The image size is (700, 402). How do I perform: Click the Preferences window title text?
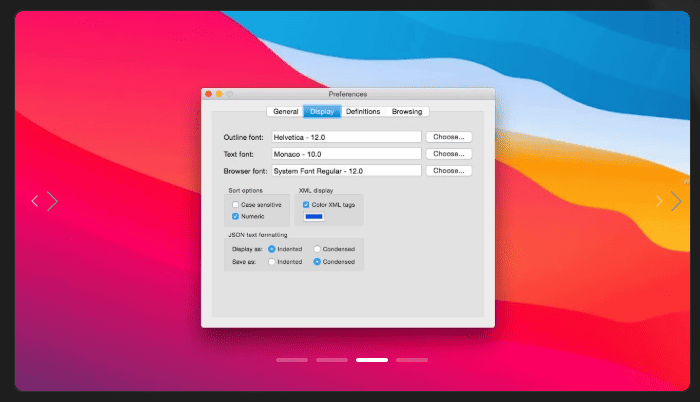tap(348, 94)
